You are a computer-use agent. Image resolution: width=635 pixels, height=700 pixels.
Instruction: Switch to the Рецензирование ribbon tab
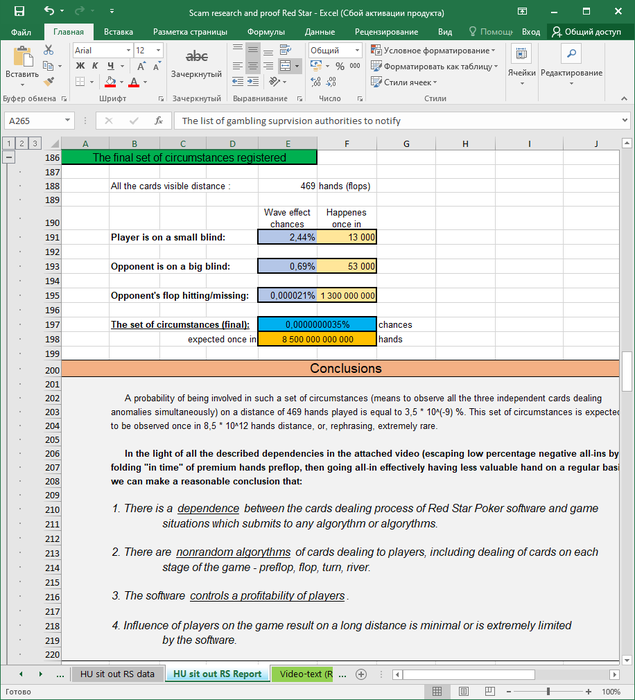(386, 32)
